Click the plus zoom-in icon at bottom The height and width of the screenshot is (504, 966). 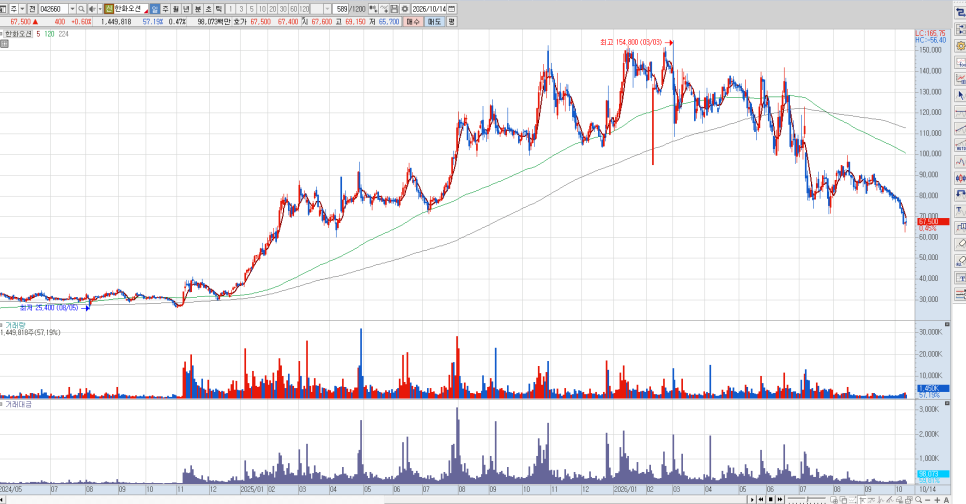[937, 500]
